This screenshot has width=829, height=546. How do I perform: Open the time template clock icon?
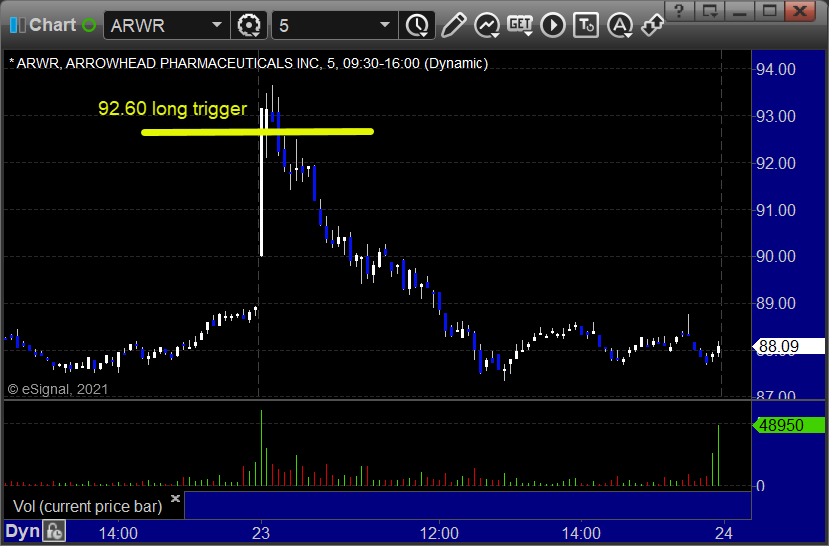(x=418, y=25)
